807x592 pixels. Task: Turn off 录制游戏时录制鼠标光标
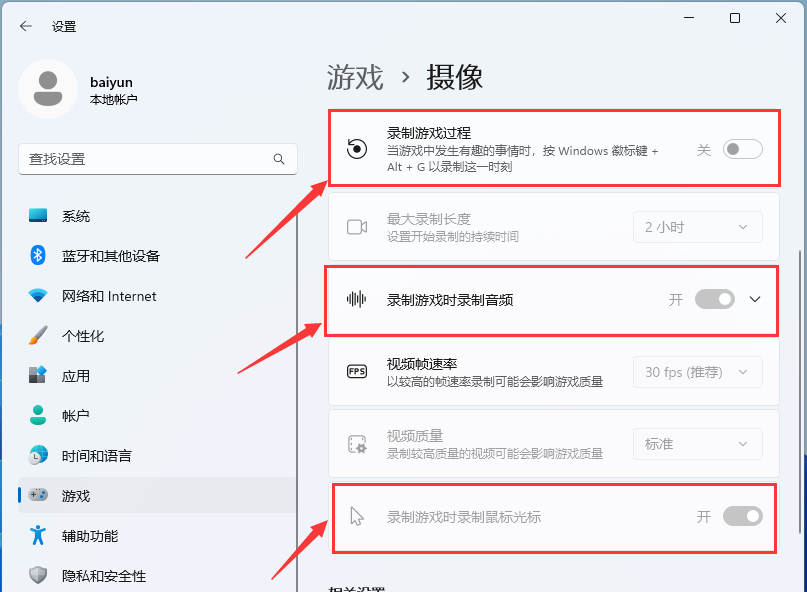(x=742, y=516)
